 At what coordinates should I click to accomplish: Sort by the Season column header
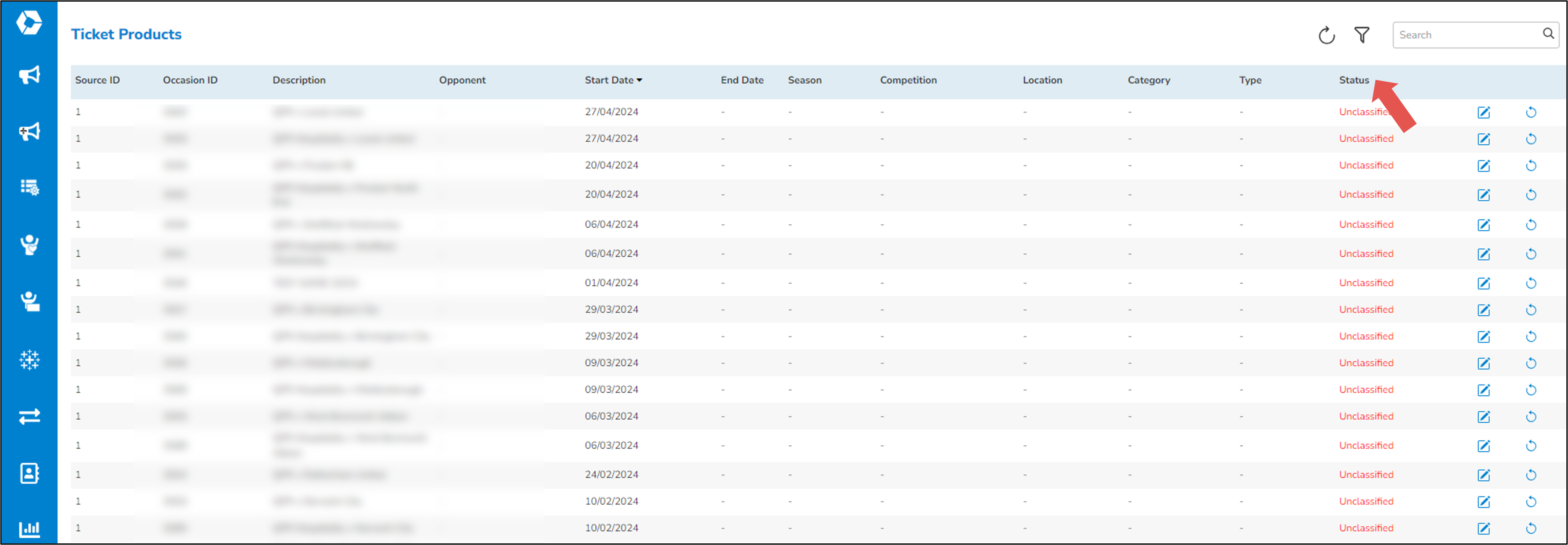point(805,80)
